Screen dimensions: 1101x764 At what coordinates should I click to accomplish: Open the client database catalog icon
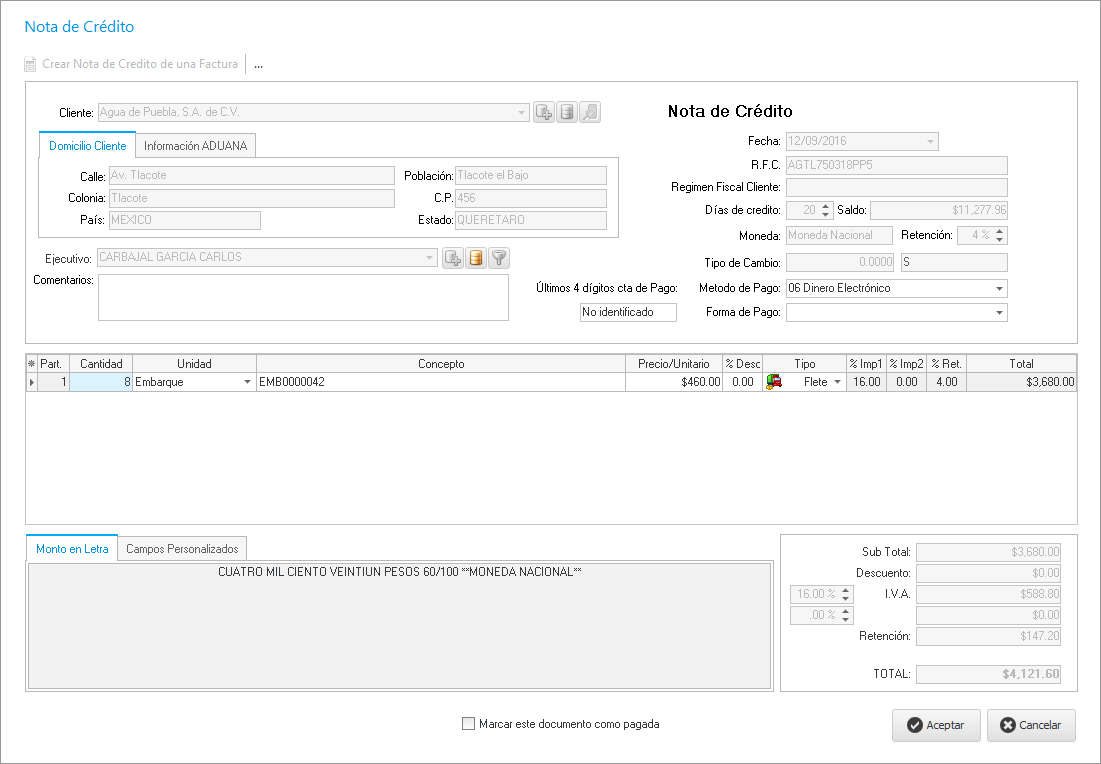point(567,112)
